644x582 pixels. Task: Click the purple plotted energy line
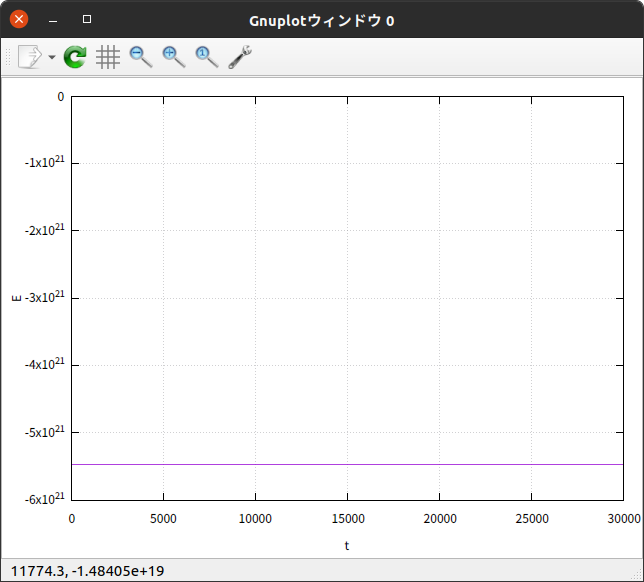tap(347, 464)
